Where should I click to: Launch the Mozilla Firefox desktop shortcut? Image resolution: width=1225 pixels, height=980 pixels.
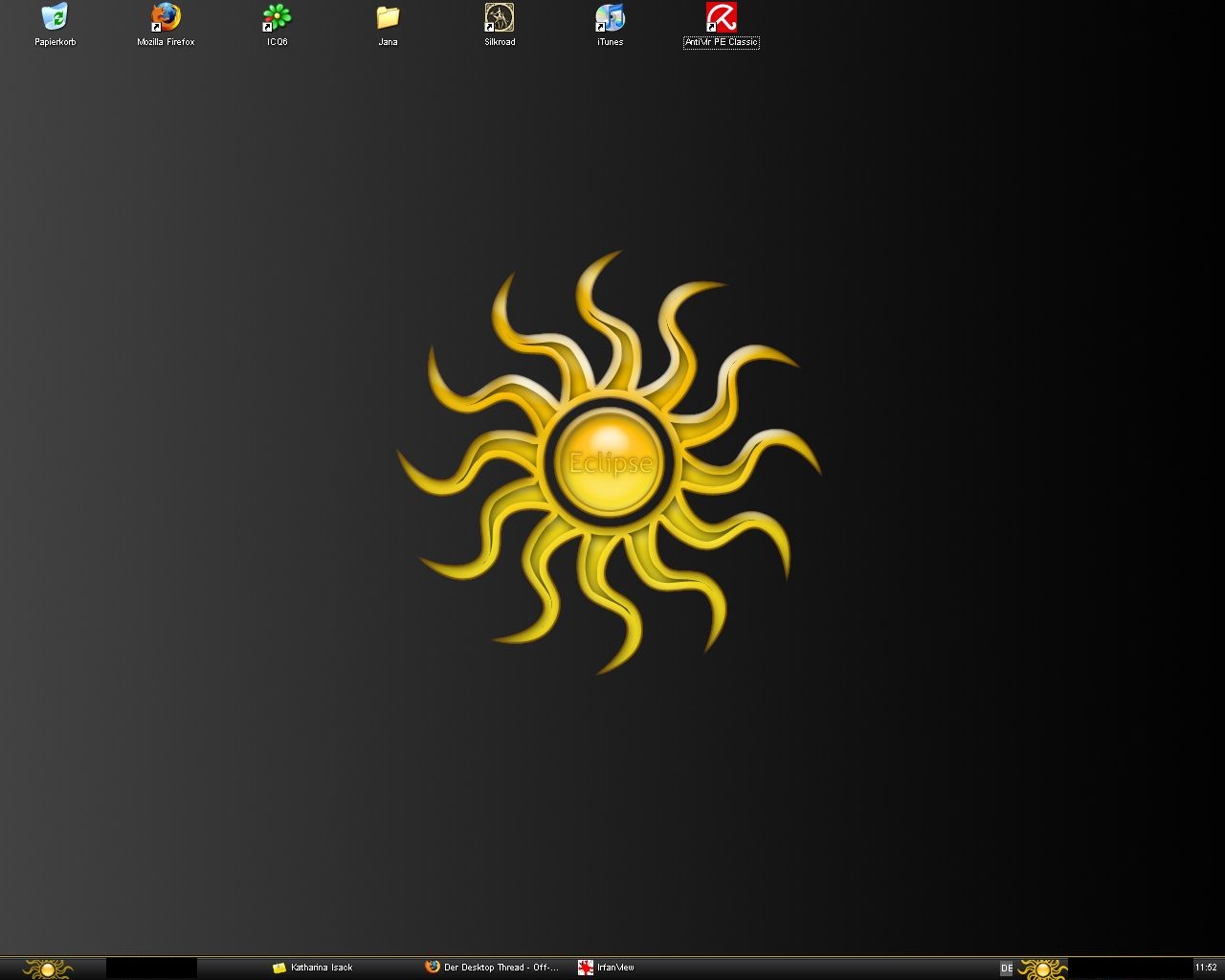tap(166, 17)
